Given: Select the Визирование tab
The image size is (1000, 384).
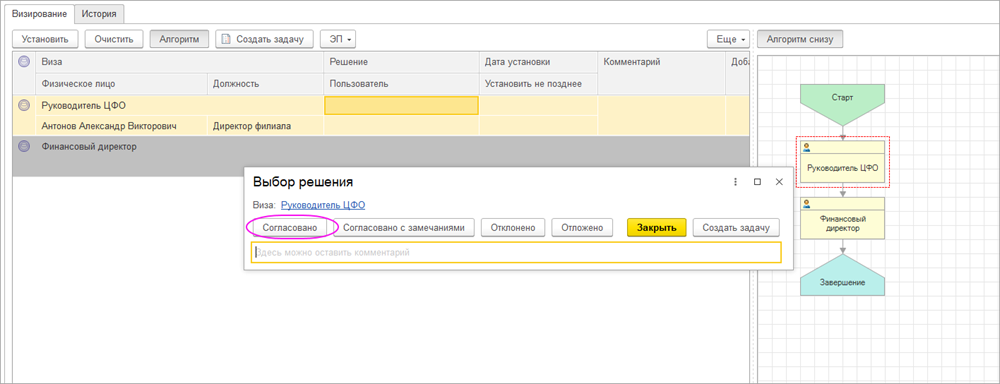Looking at the screenshot, I should (40, 13).
